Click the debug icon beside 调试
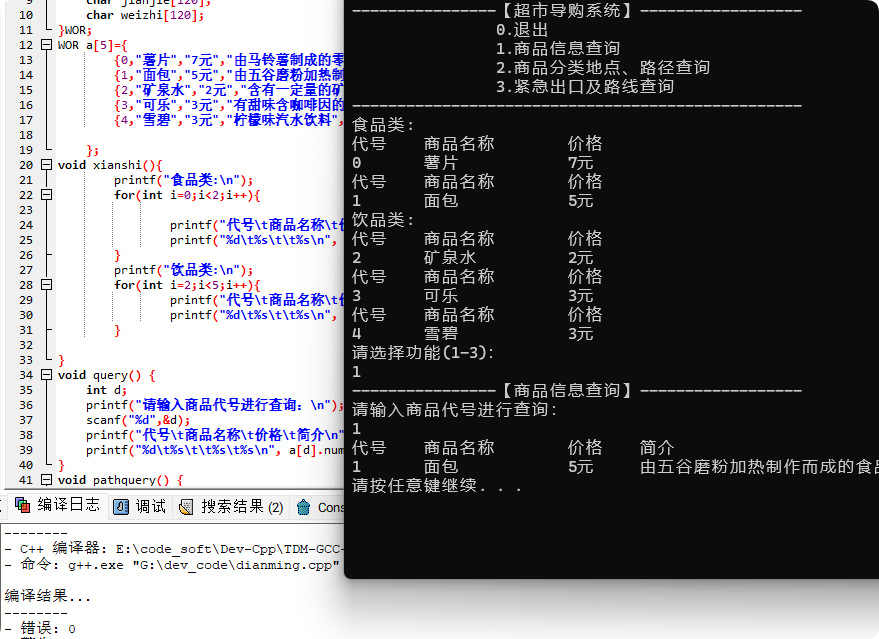This screenshot has width=879, height=639. (121, 507)
